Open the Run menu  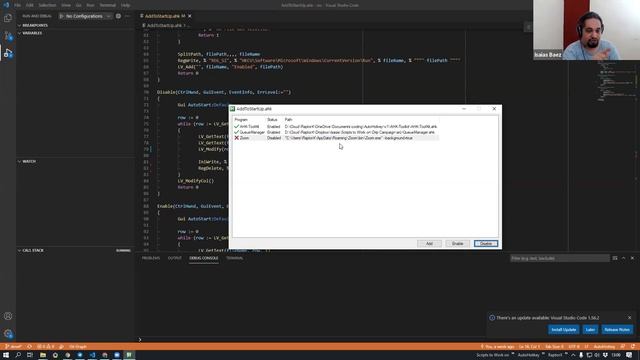pos(90,5)
